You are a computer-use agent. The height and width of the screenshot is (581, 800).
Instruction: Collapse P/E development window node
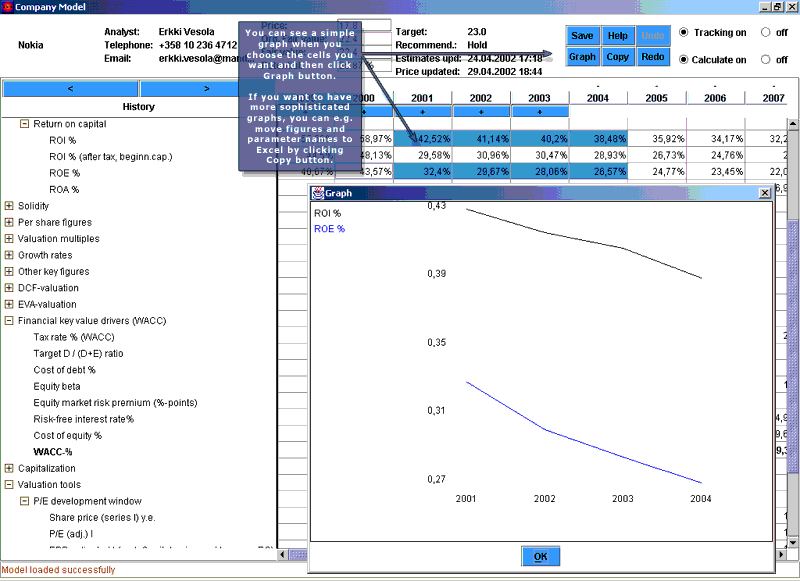coord(24,501)
